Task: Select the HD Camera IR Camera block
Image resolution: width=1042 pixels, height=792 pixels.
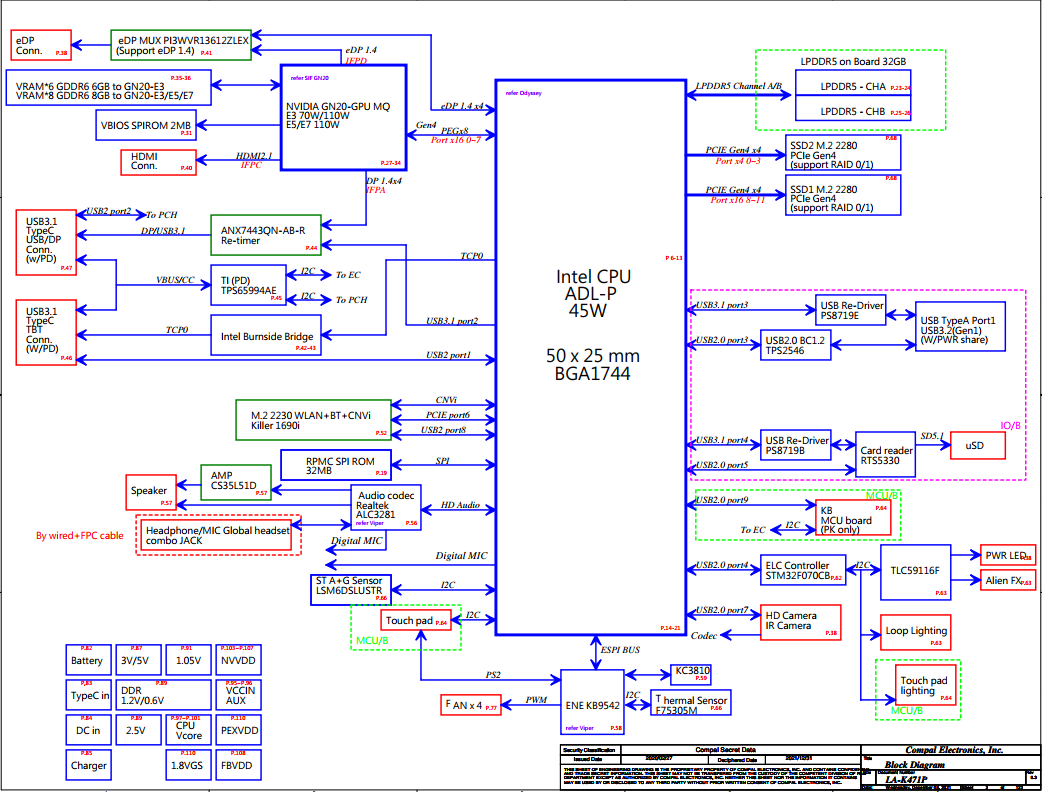Action: click(x=800, y=623)
